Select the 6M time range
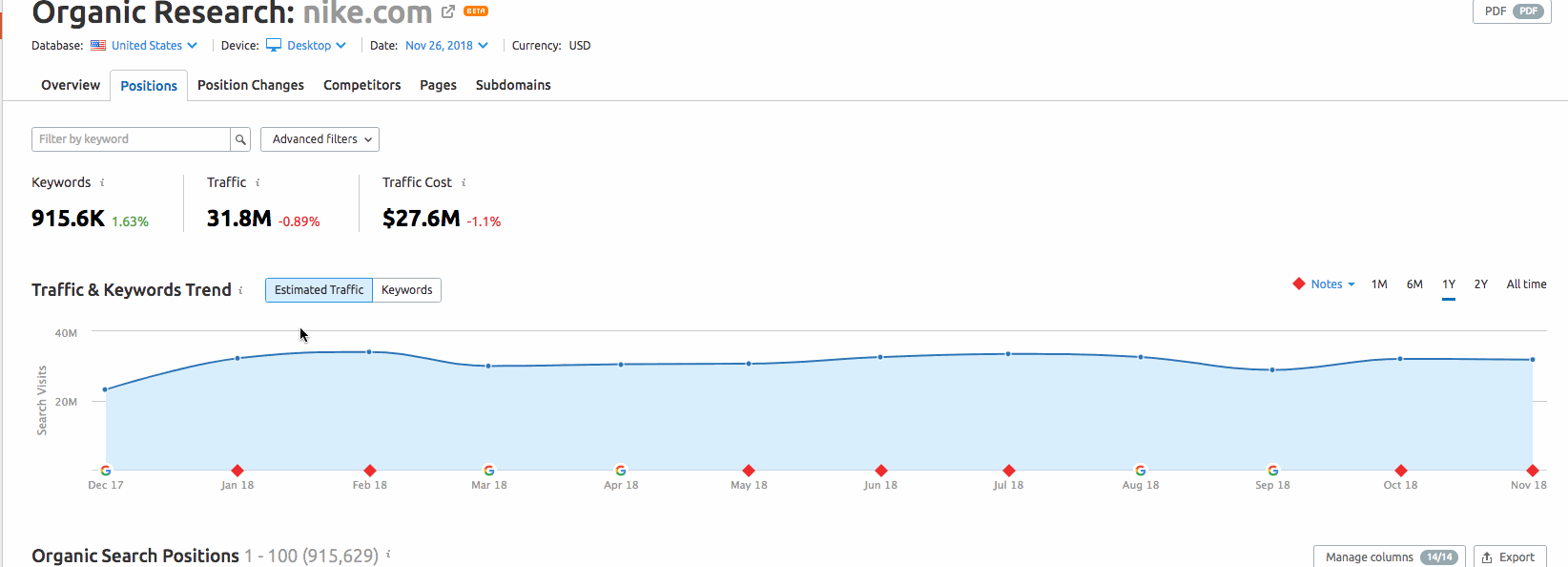 click(x=1414, y=284)
